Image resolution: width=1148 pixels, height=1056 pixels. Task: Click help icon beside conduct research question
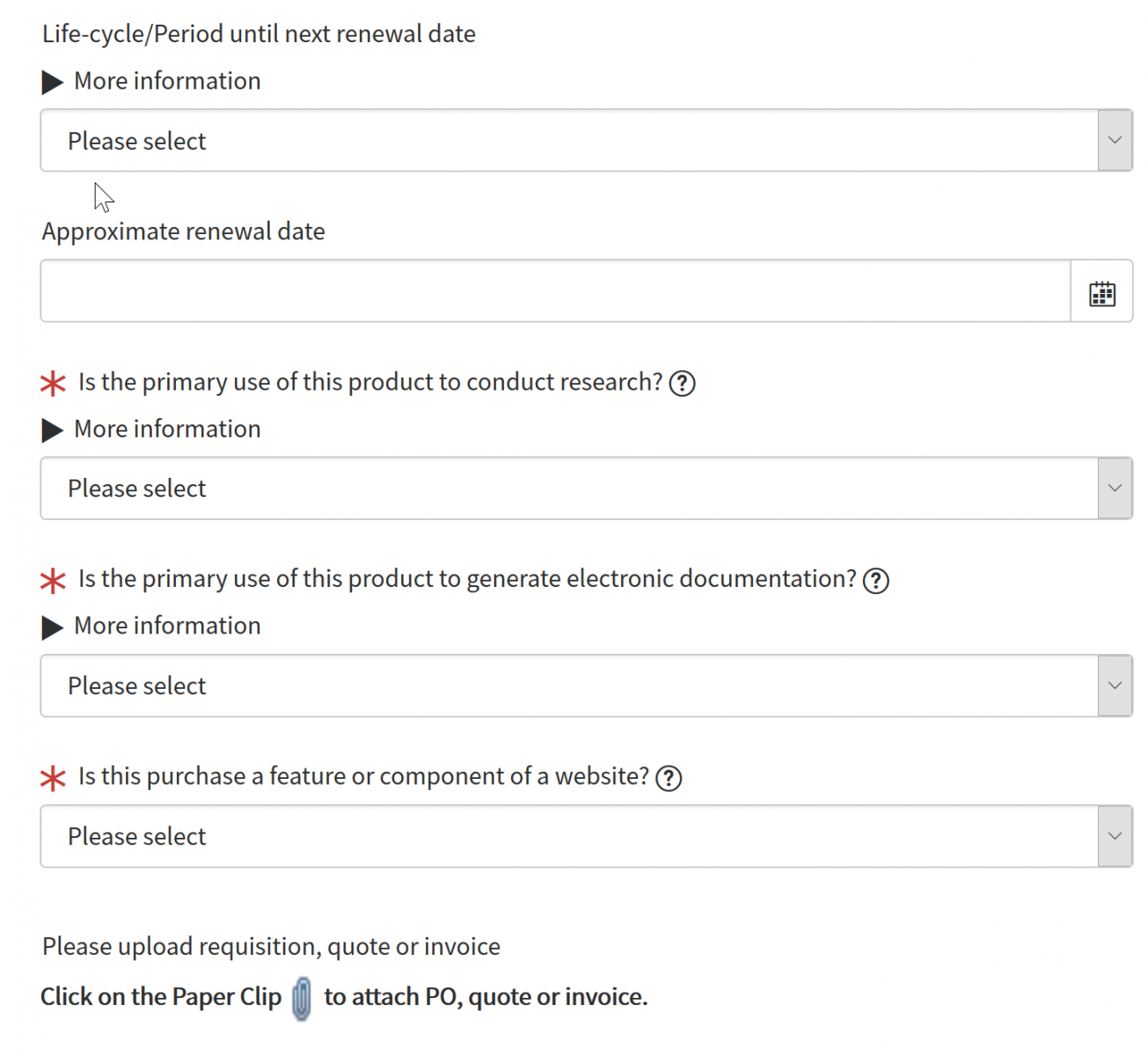(x=682, y=384)
